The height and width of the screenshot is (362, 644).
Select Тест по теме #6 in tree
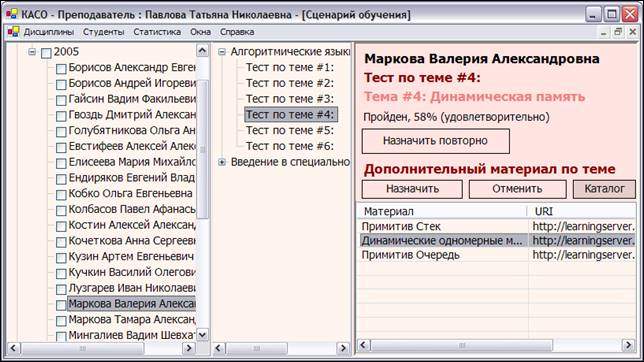[290, 146]
